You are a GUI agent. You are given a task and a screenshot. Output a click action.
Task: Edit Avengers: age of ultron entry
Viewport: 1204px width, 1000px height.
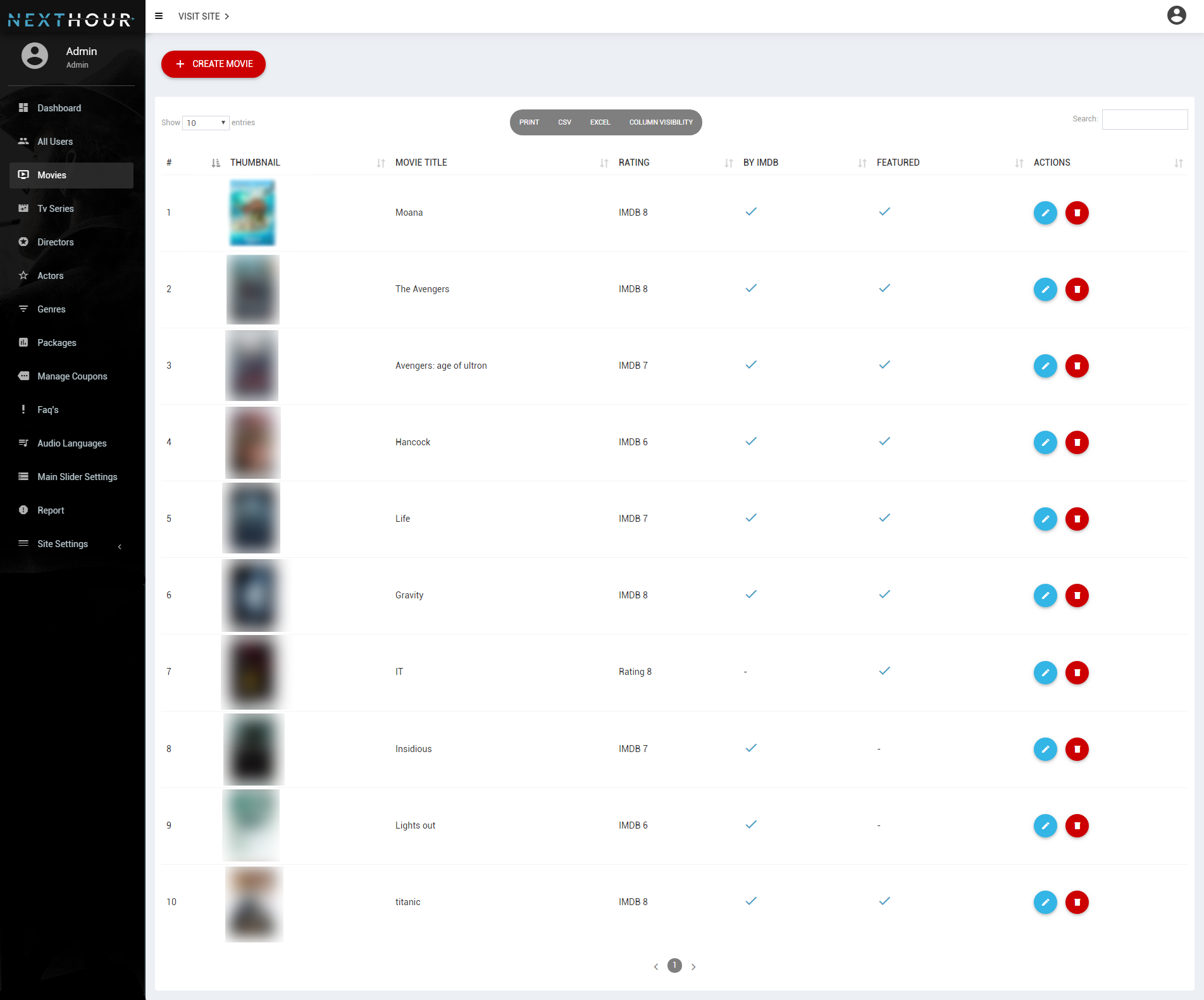tap(1045, 366)
